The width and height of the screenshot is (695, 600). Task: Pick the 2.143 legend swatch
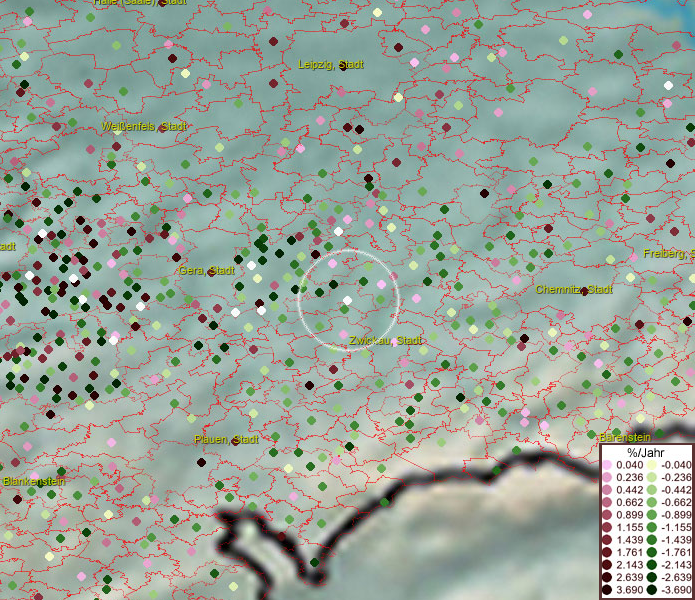[x=607, y=565]
